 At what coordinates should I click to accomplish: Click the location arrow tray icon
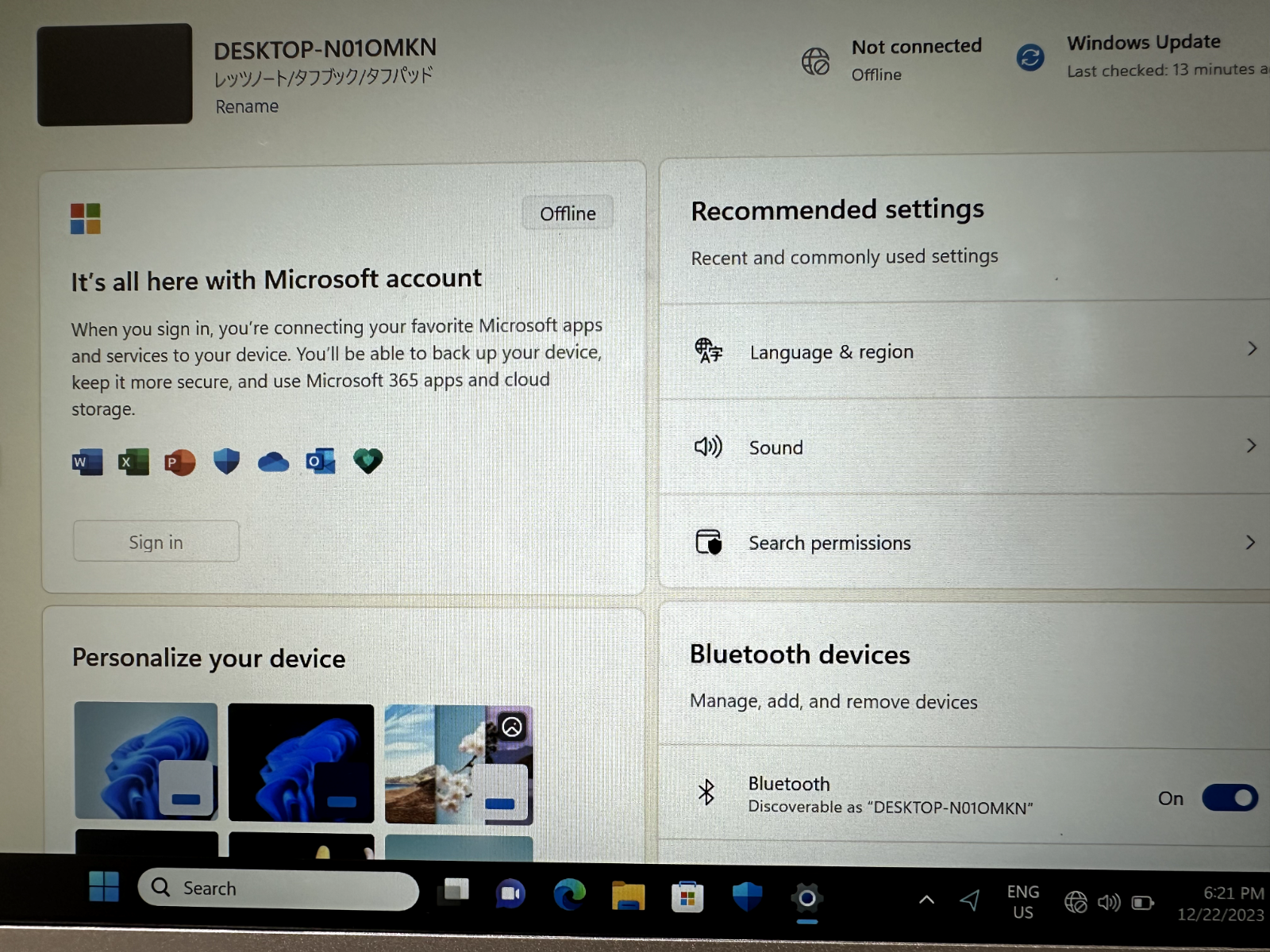(x=970, y=900)
